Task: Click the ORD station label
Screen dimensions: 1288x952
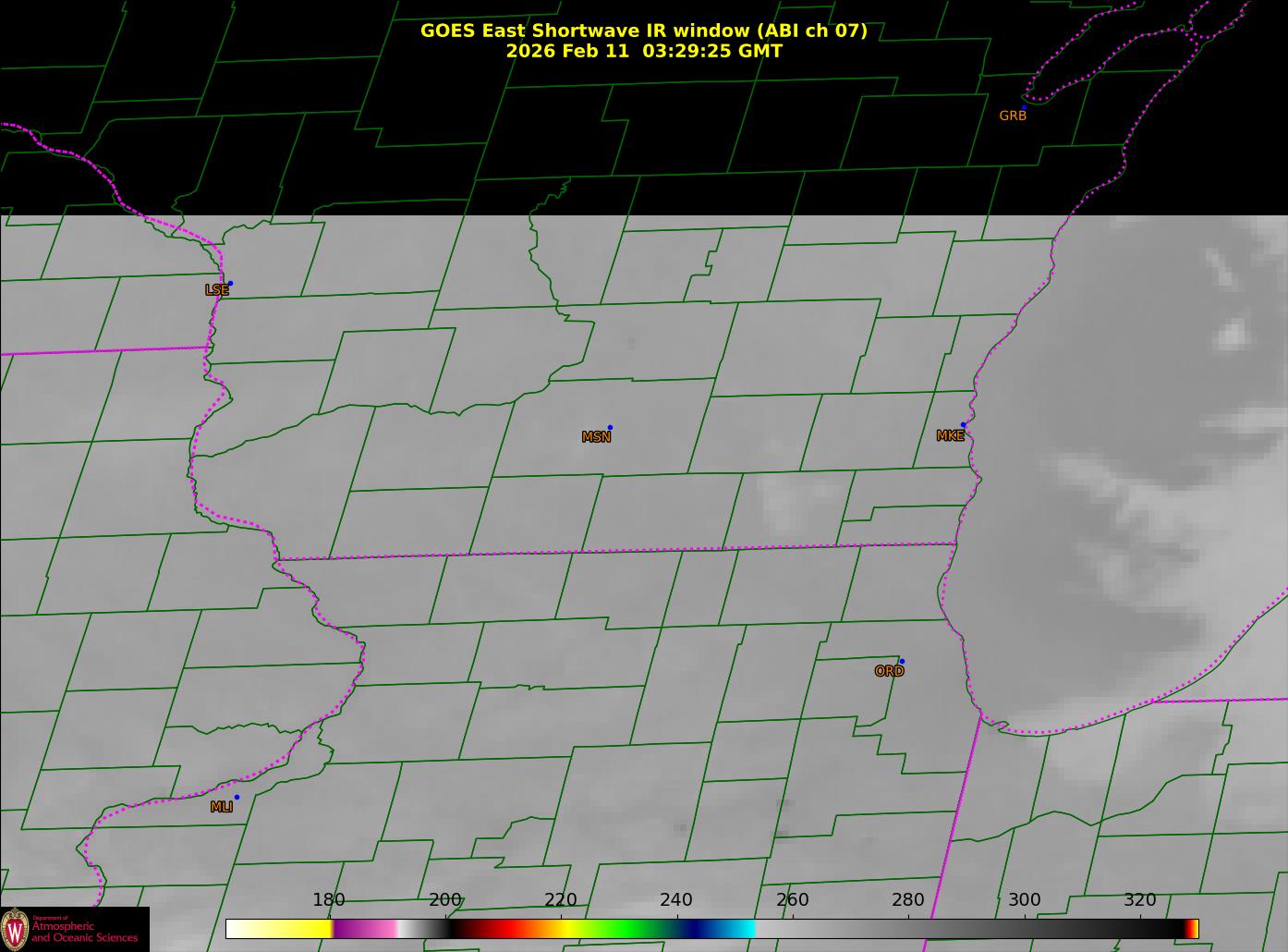Action: pos(889,672)
